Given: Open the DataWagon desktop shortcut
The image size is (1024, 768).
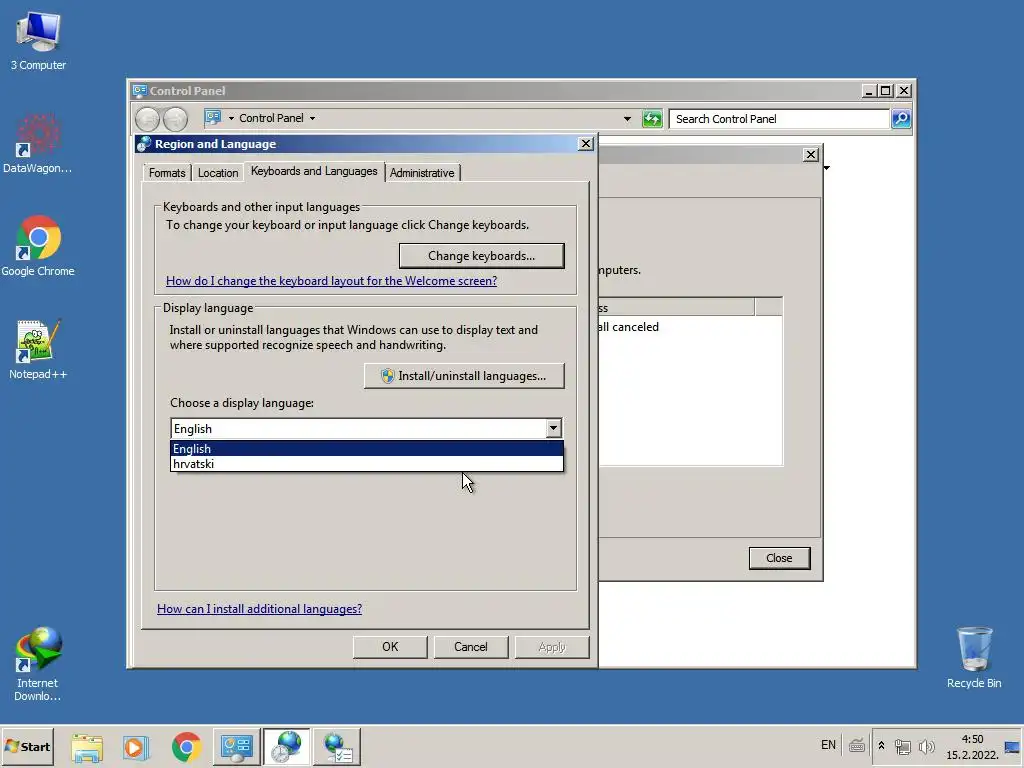Looking at the screenshot, I should pyautogui.click(x=38, y=144).
